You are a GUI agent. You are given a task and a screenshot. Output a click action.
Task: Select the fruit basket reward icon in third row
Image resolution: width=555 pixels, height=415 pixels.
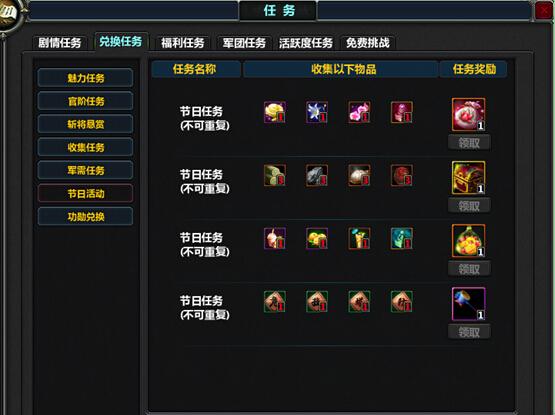(x=468, y=241)
